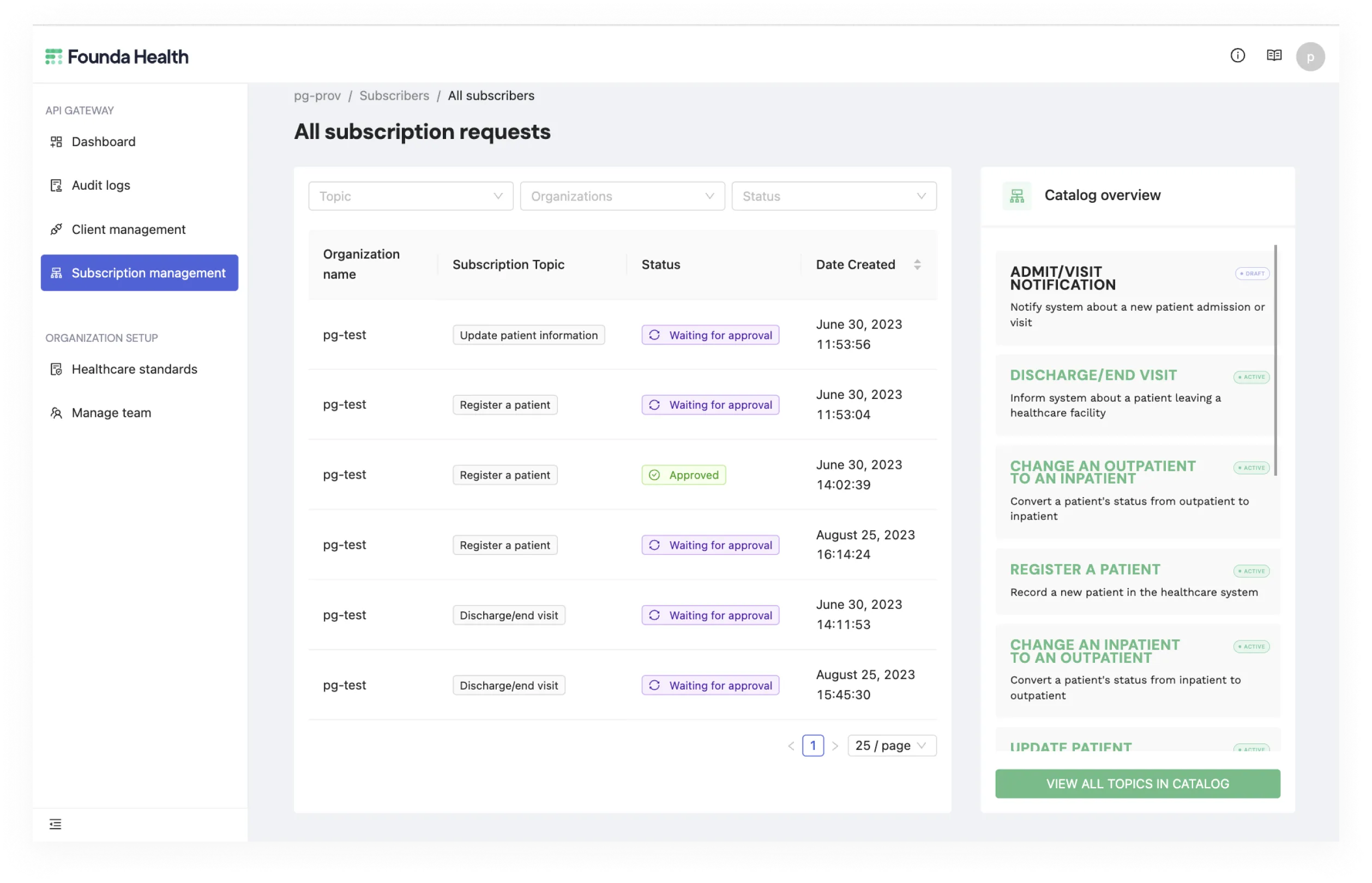This screenshot has width=1372, height=883.
Task: Click the Client management plug icon
Action: pos(56,229)
